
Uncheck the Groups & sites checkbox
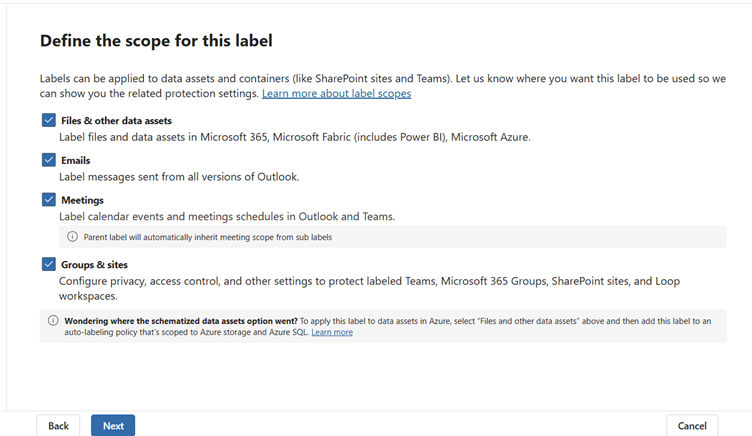pos(49,264)
